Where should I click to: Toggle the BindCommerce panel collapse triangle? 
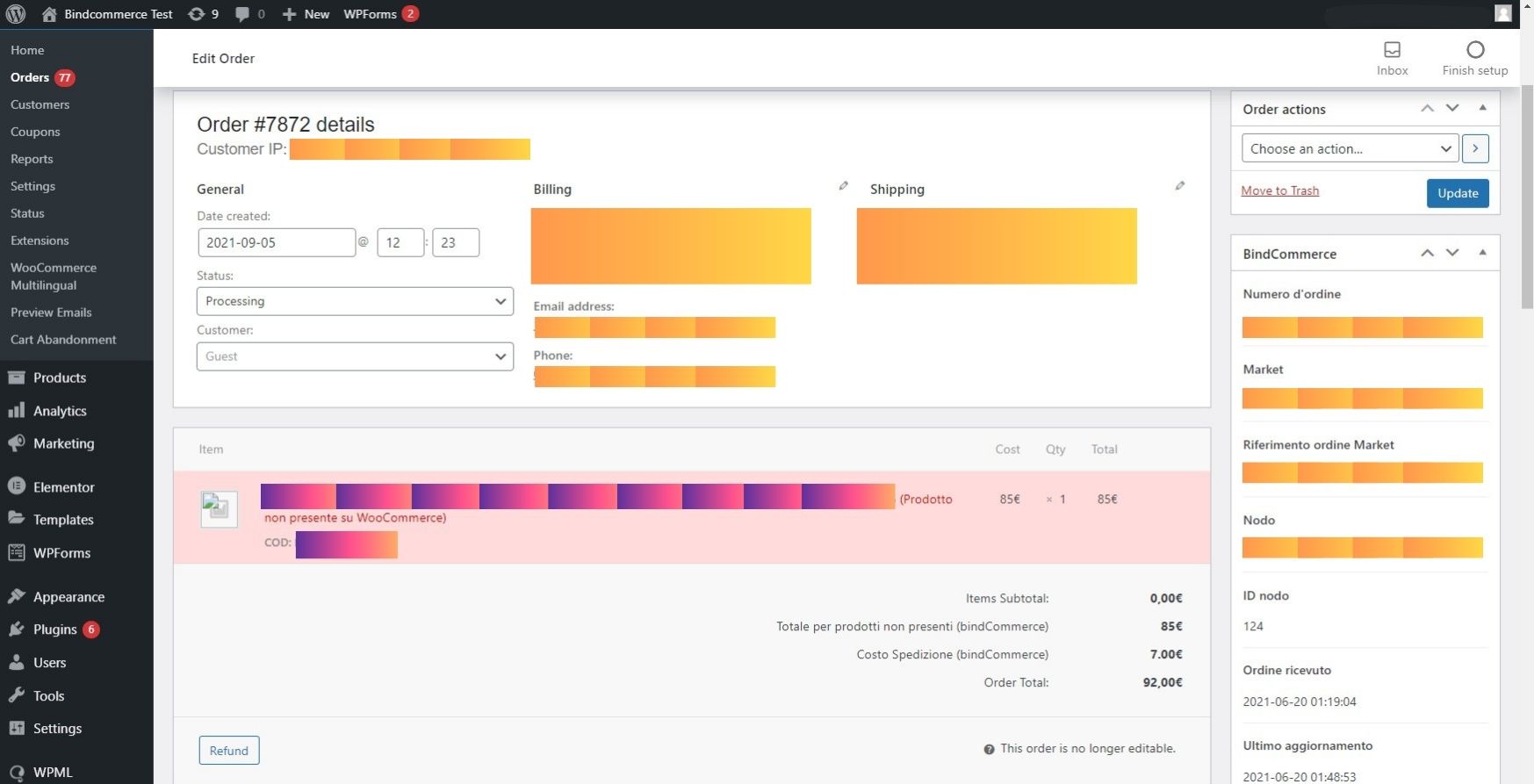tap(1482, 253)
